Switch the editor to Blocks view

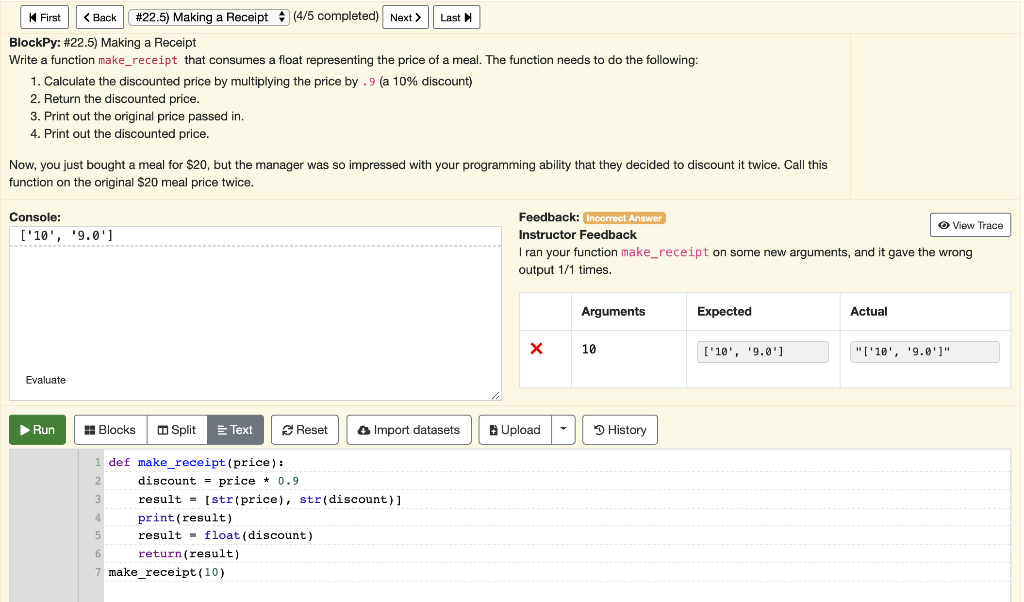pyautogui.click(x=110, y=430)
